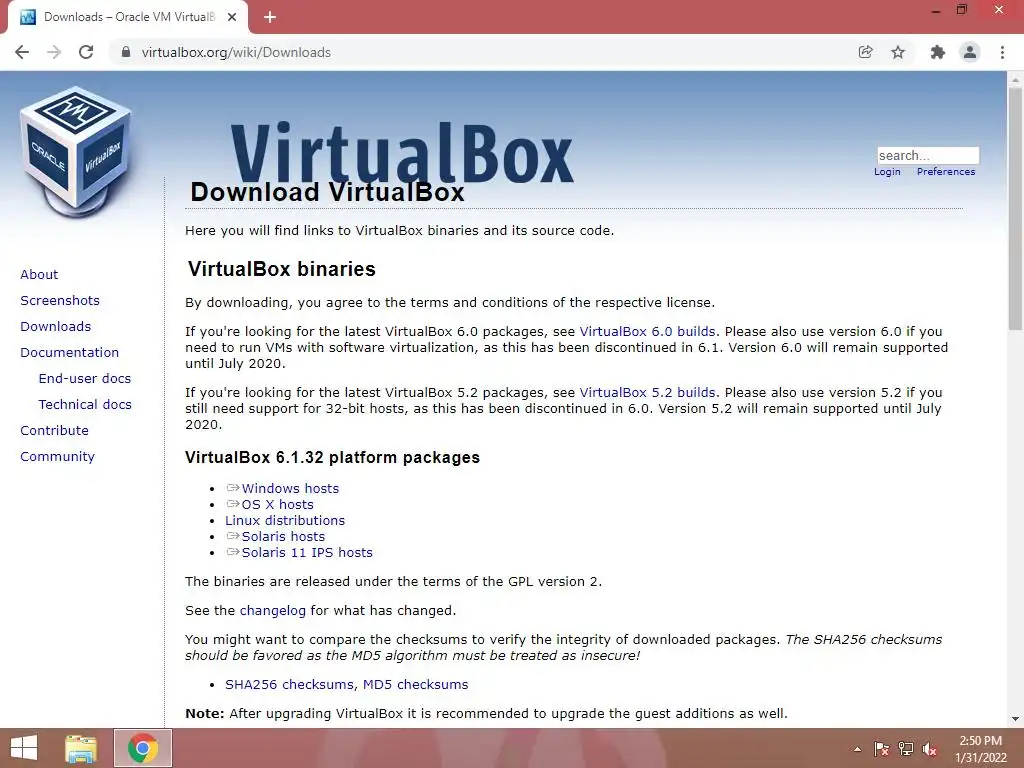Click the taskbar clock showing 2:50 PM
Screen dimensions: 1024x768
click(x=980, y=749)
